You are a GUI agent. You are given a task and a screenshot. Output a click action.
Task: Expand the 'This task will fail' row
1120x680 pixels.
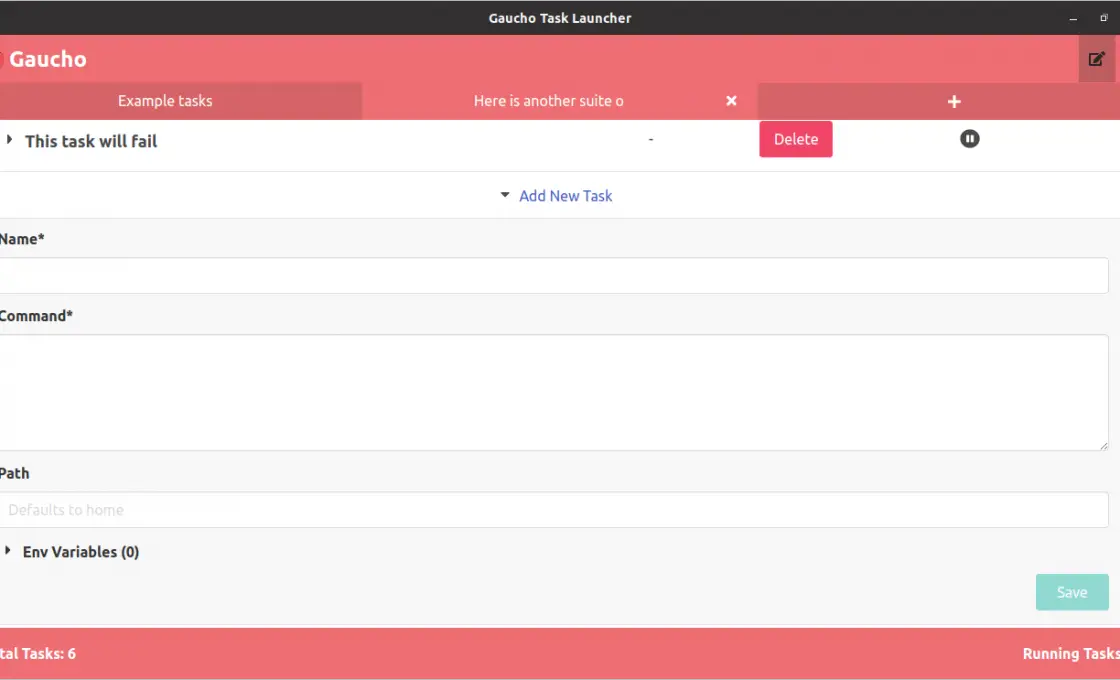tap(9, 140)
